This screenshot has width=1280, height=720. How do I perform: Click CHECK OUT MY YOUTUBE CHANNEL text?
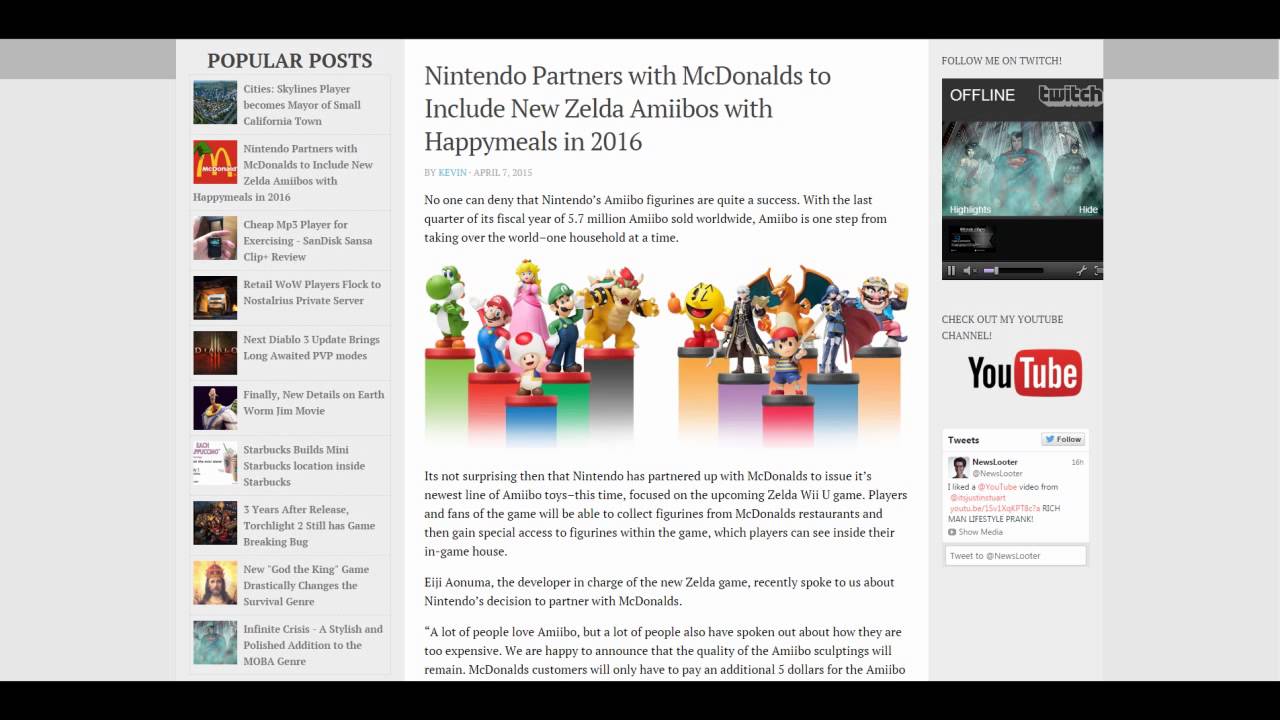[1002, 327]
